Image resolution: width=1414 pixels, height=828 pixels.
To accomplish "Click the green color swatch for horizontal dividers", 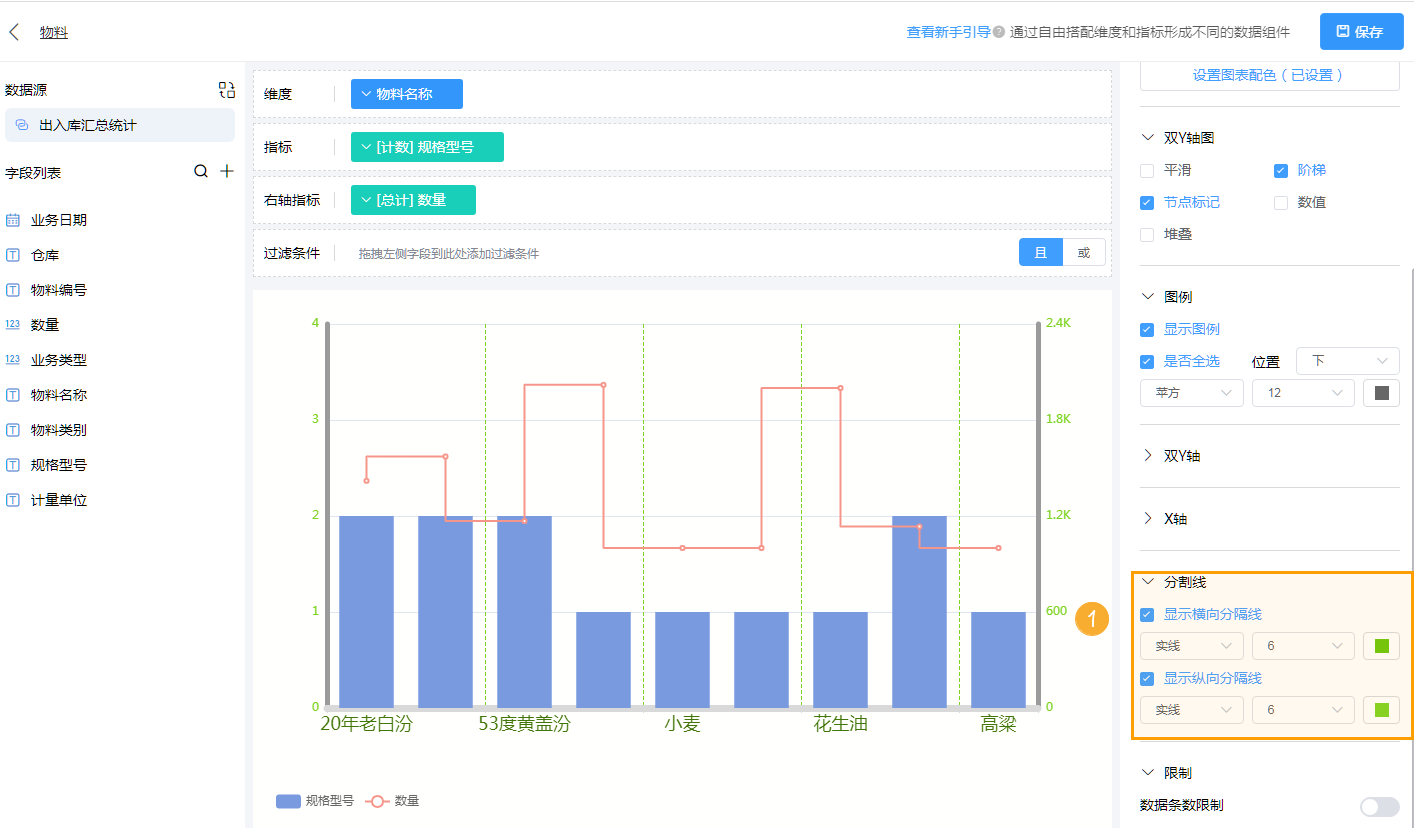I will pyautogui.click(x=1381, y=645).
